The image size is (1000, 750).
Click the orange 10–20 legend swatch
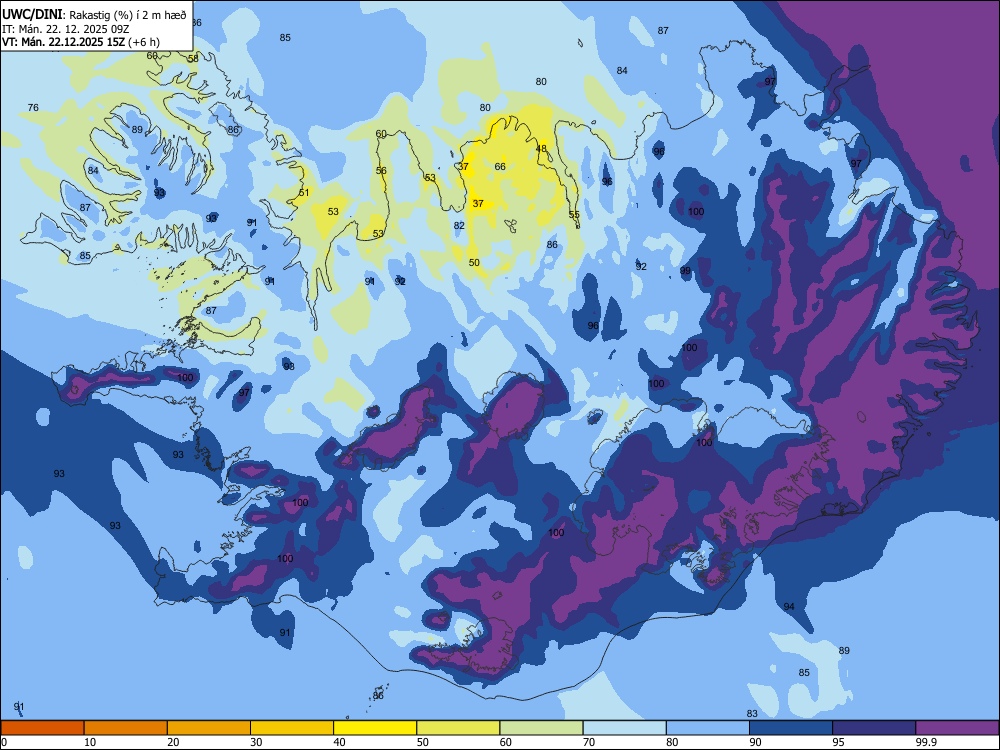(x=126, y=728)
